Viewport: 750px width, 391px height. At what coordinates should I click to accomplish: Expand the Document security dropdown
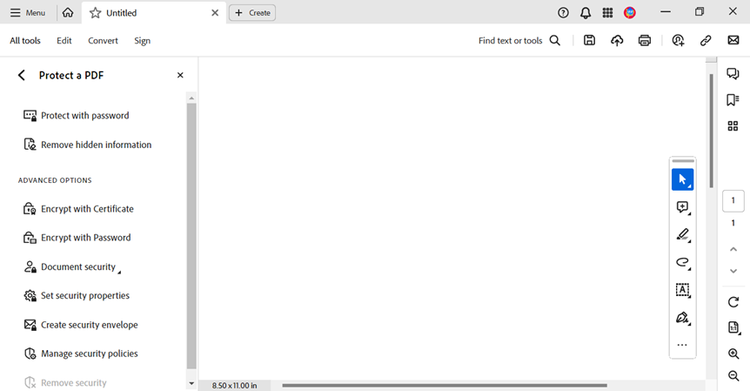72,267
